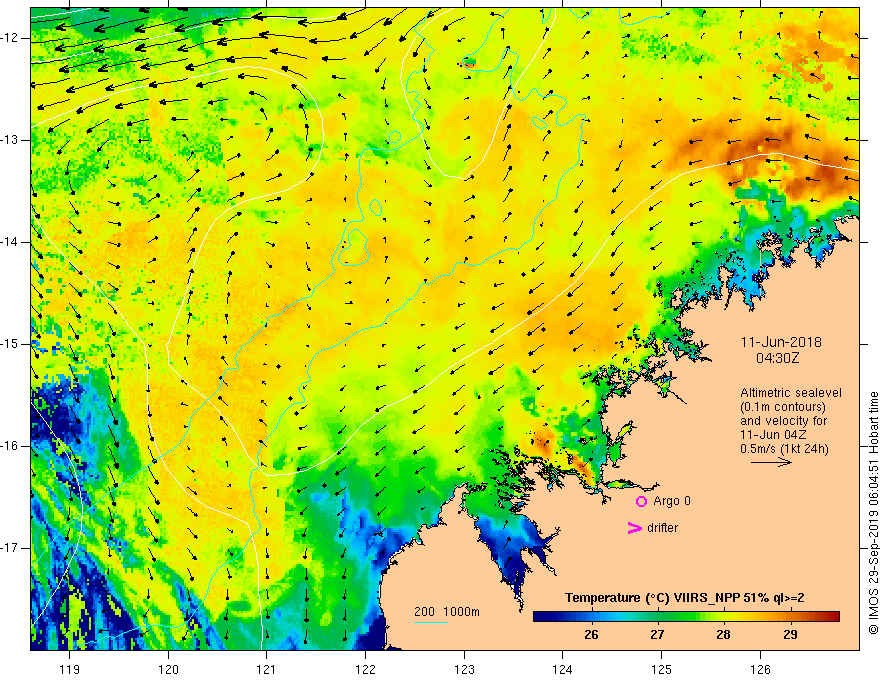Click longitude axis label 124
880x680 pixels.
563,669
